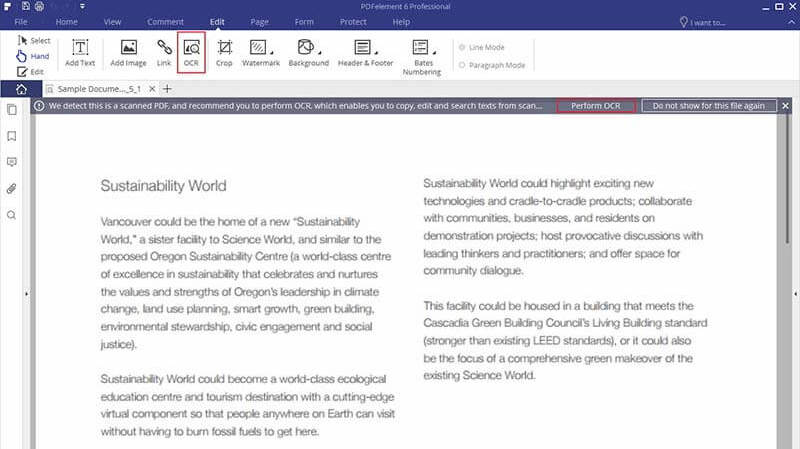Expand Bates Numbering dropdown arrow

coord(434,52)
